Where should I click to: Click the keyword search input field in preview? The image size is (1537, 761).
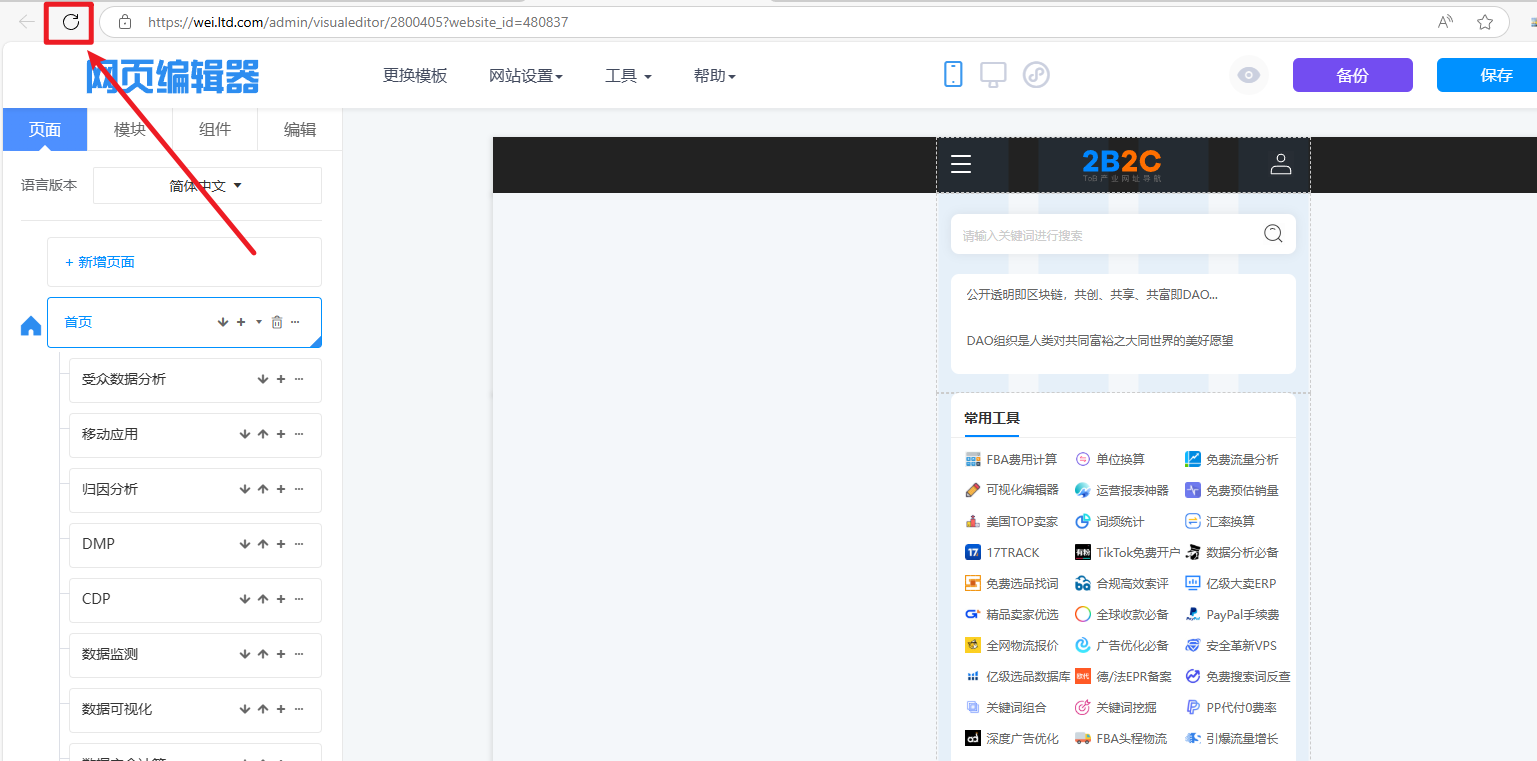1100,235
